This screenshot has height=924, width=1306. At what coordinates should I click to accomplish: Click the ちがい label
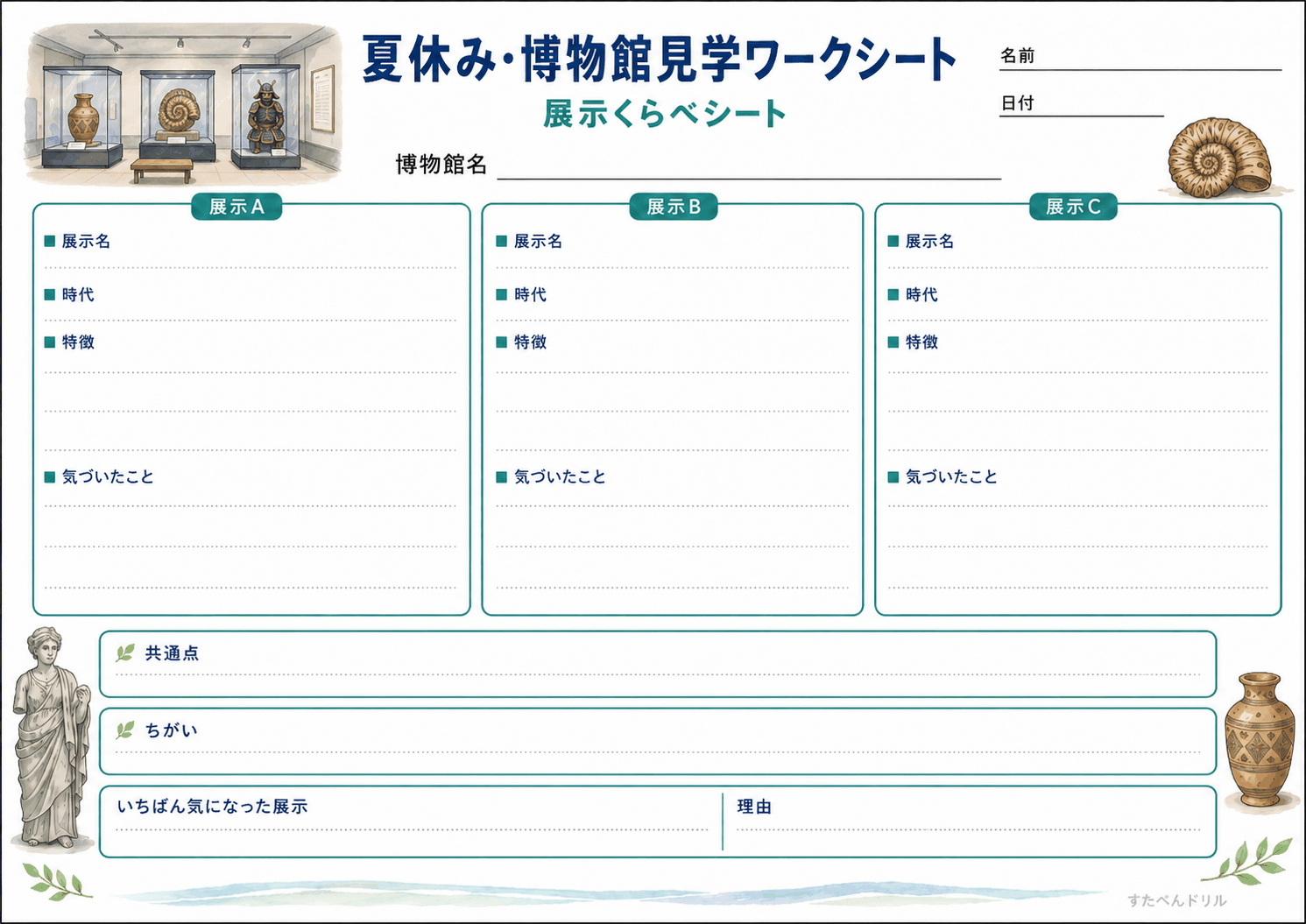[172, 730]
